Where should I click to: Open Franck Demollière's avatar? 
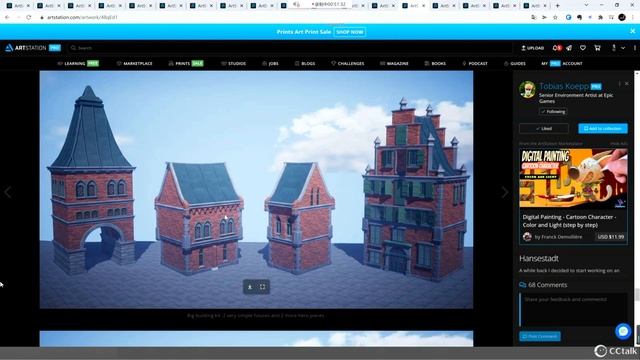(x=527, y=237)
